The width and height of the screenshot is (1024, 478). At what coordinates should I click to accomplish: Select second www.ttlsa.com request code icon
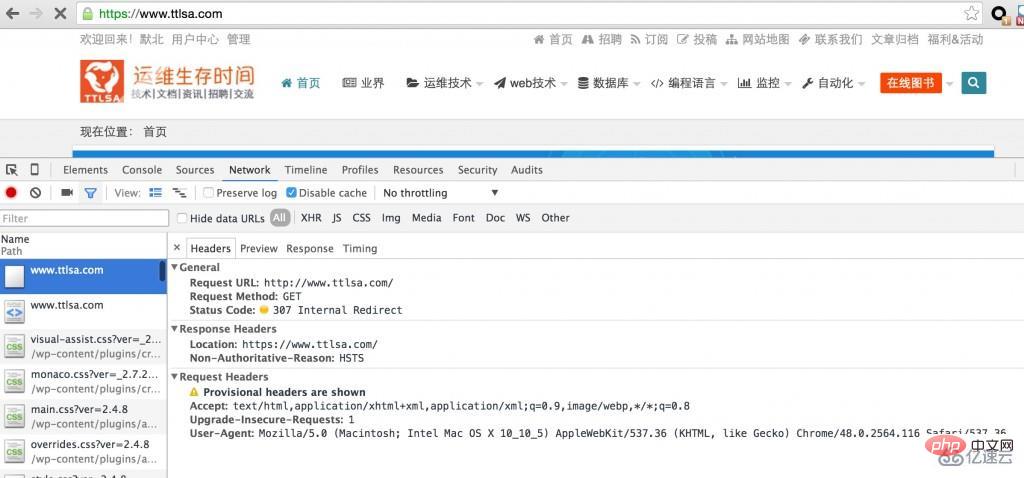click(x=14, y=312)
